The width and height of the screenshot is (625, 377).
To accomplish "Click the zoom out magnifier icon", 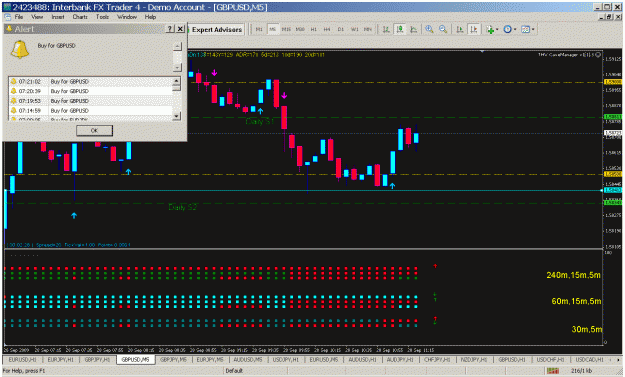I will tap(443, 29).
